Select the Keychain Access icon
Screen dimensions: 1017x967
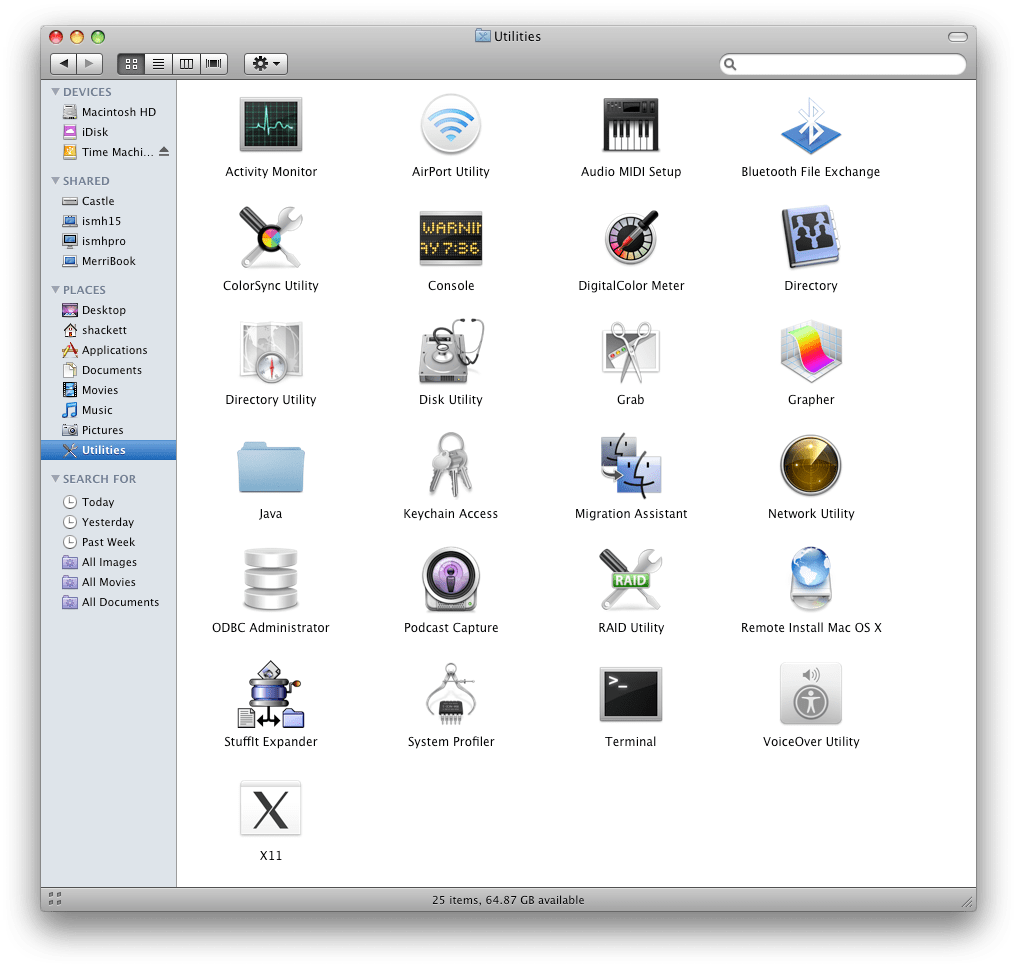pos(451,466)
